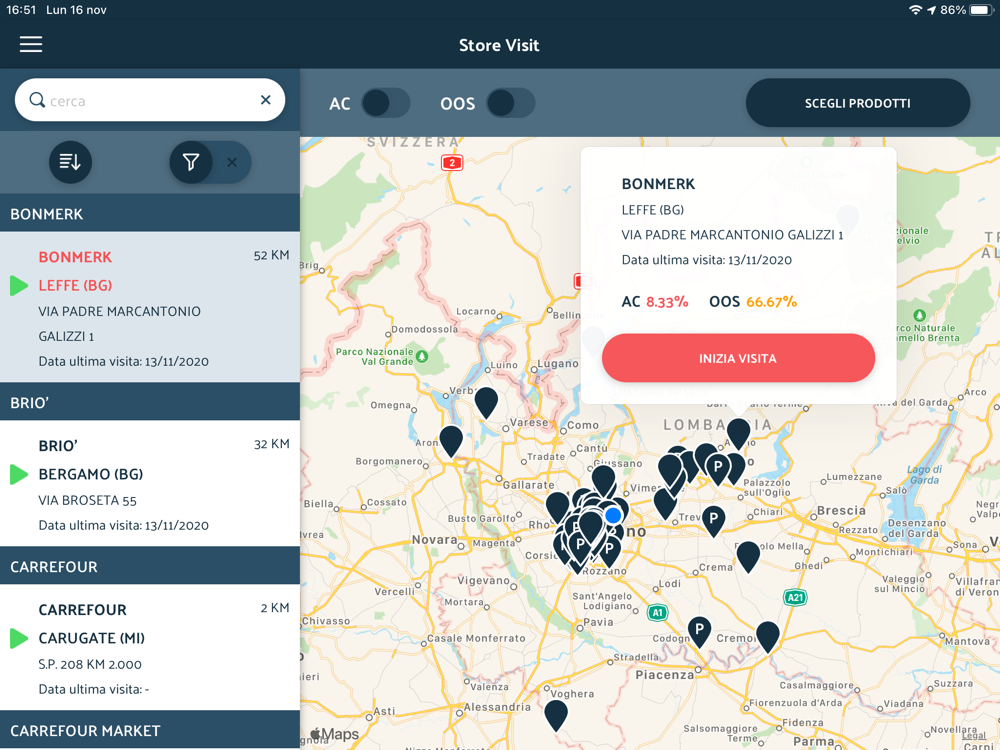Select CARREFOUR section header
The height and width of the screenshot is (750, 1000).
150,566
